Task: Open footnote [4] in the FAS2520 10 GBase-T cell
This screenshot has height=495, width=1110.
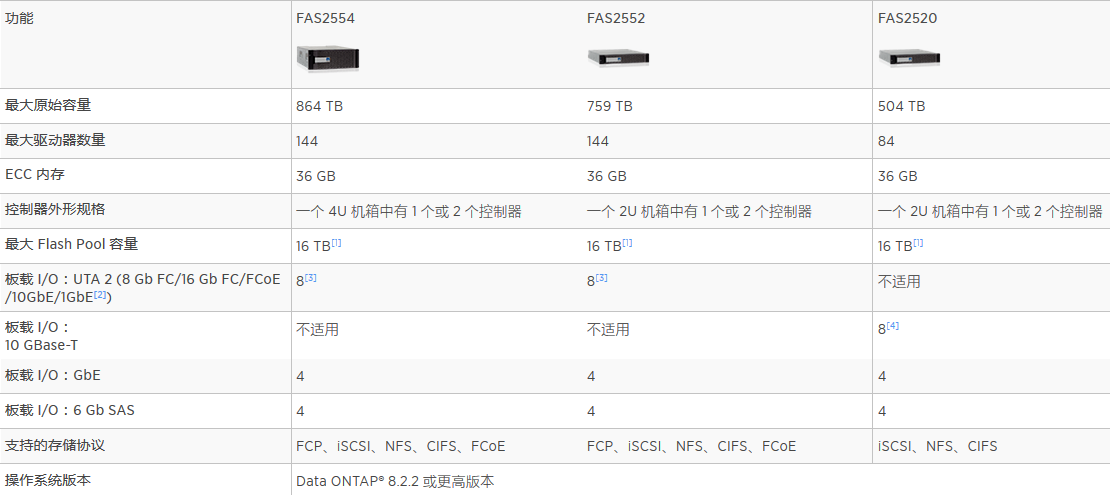Action: pyautogui.click(x=893, y=326)
